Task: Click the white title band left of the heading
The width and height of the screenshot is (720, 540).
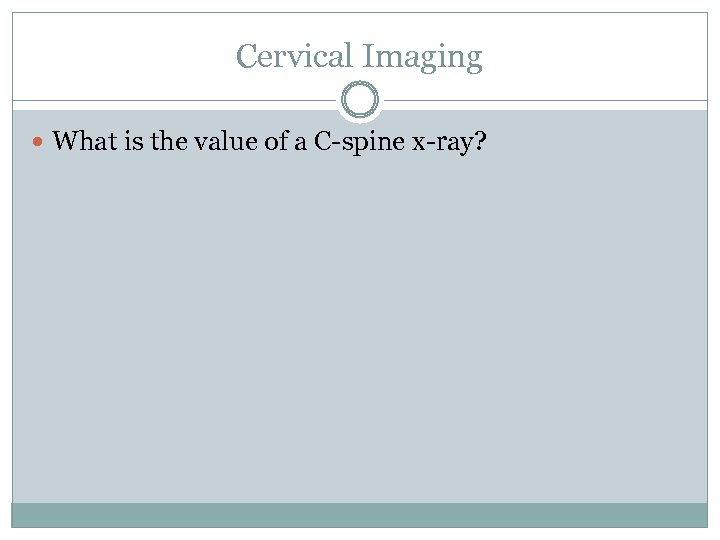Action: click(x=120, y=56)
